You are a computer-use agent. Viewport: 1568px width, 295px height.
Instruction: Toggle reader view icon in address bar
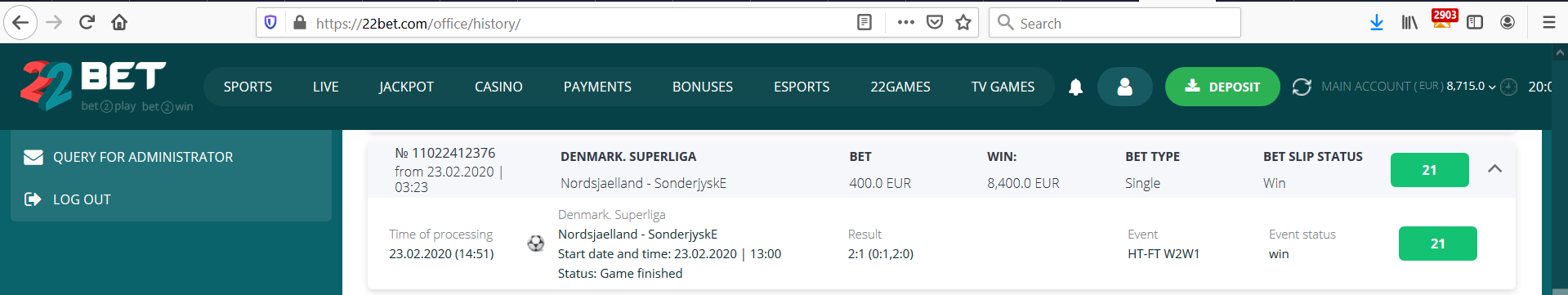[x=864, y=23]
